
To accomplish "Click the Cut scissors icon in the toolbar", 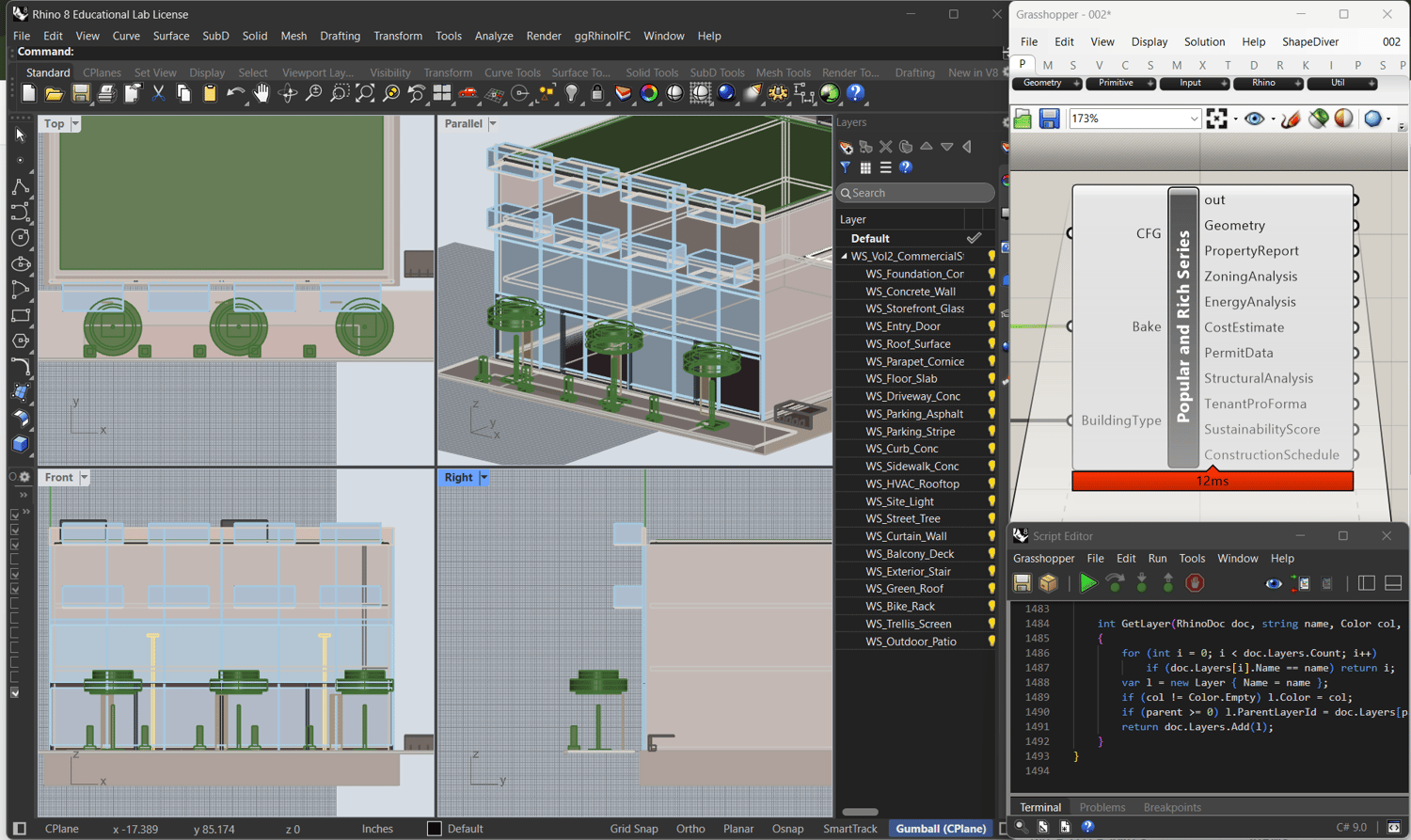I will click(x=158, y=93).
